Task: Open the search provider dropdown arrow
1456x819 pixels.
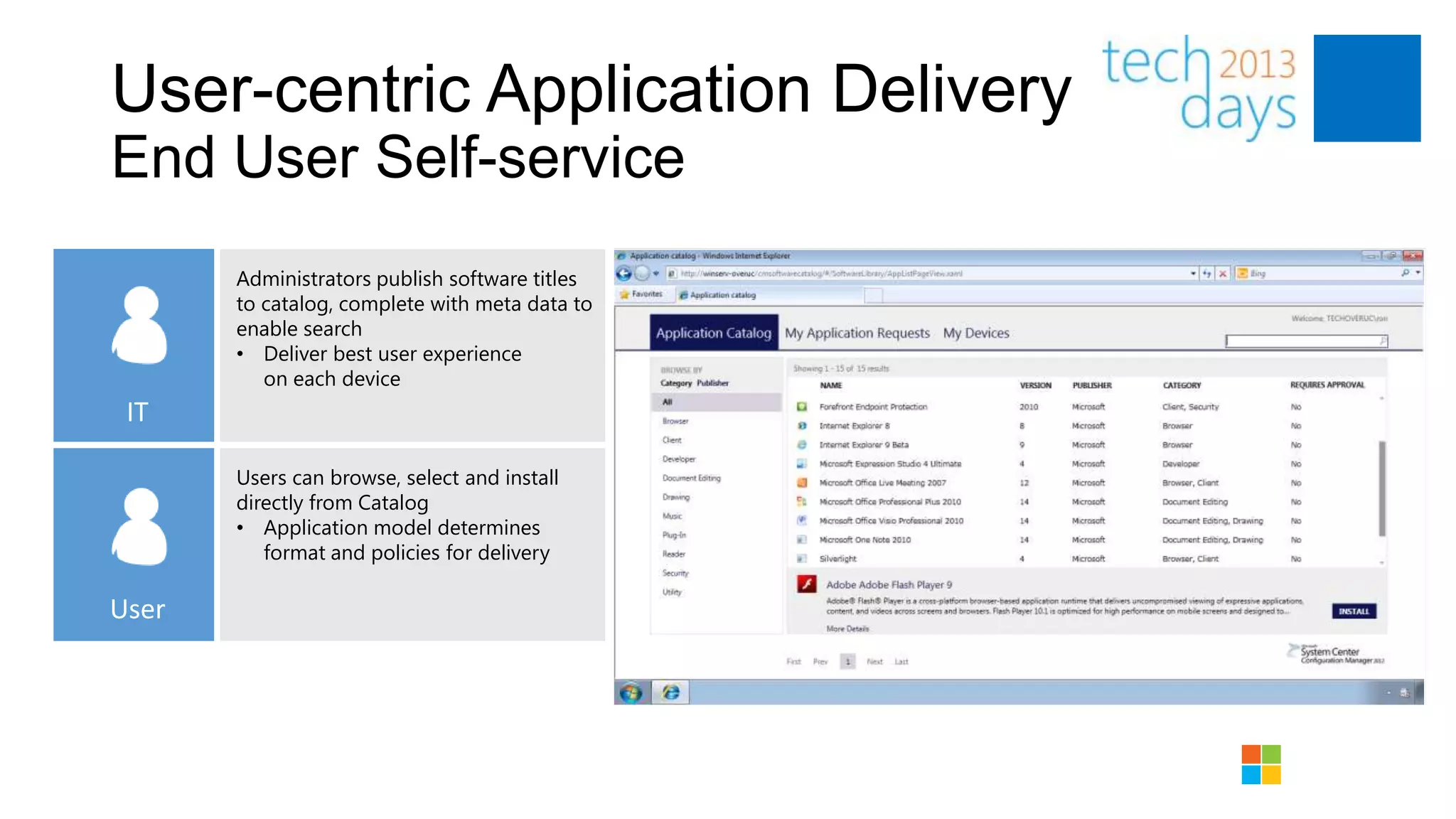Action: [x=1418, y=273]
